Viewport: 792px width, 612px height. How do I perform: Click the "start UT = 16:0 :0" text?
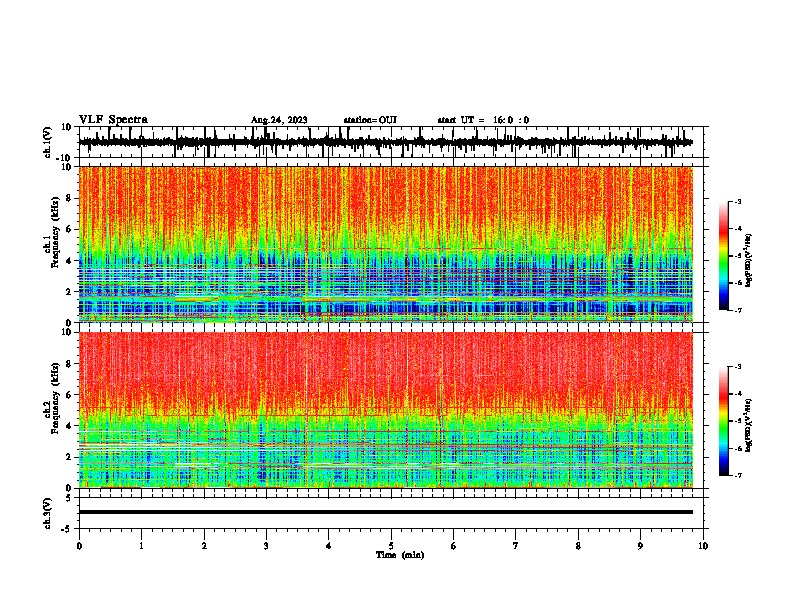click(x=483, y=120)
